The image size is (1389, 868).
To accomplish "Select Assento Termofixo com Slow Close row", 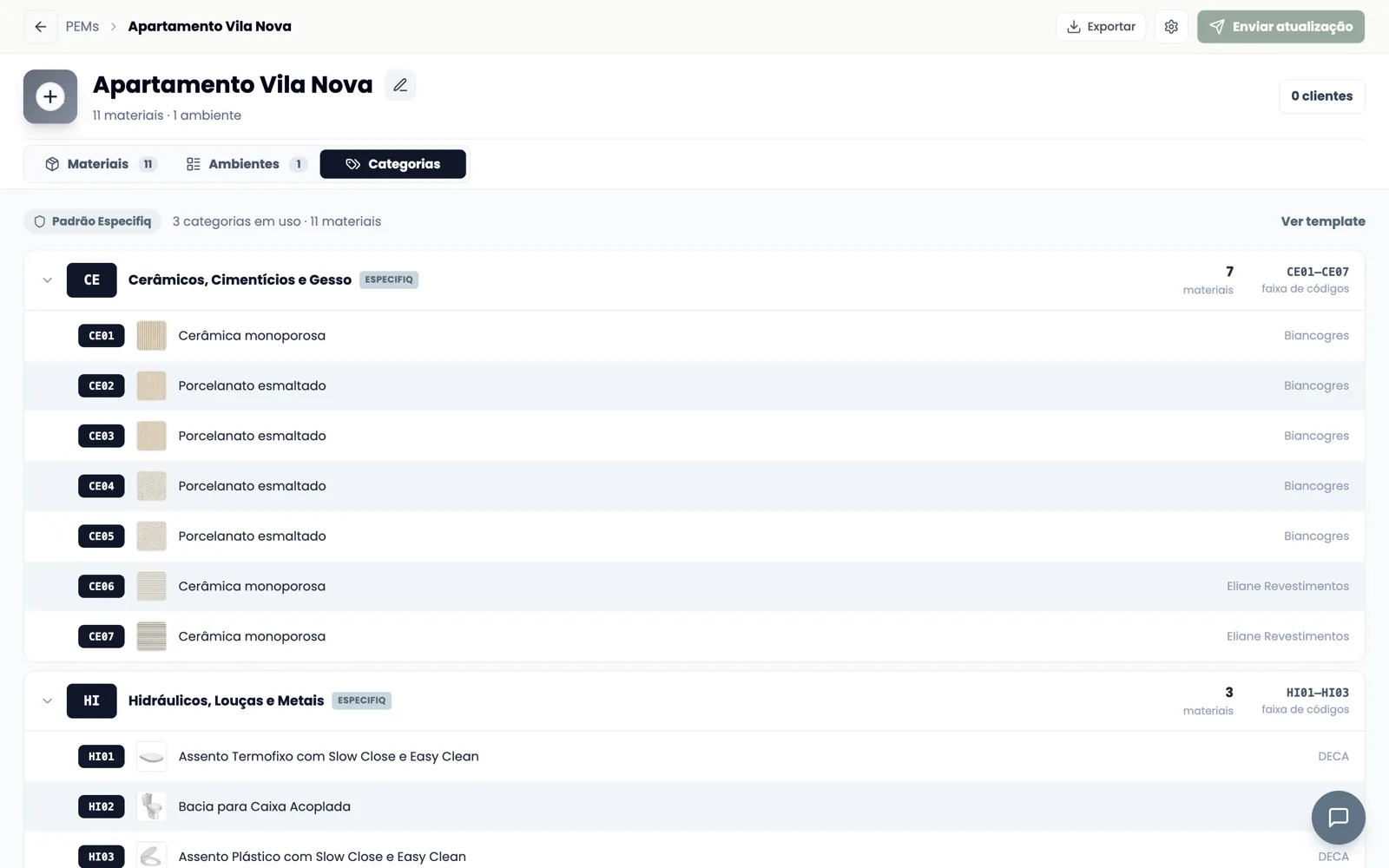I will (x=694, y=757).
